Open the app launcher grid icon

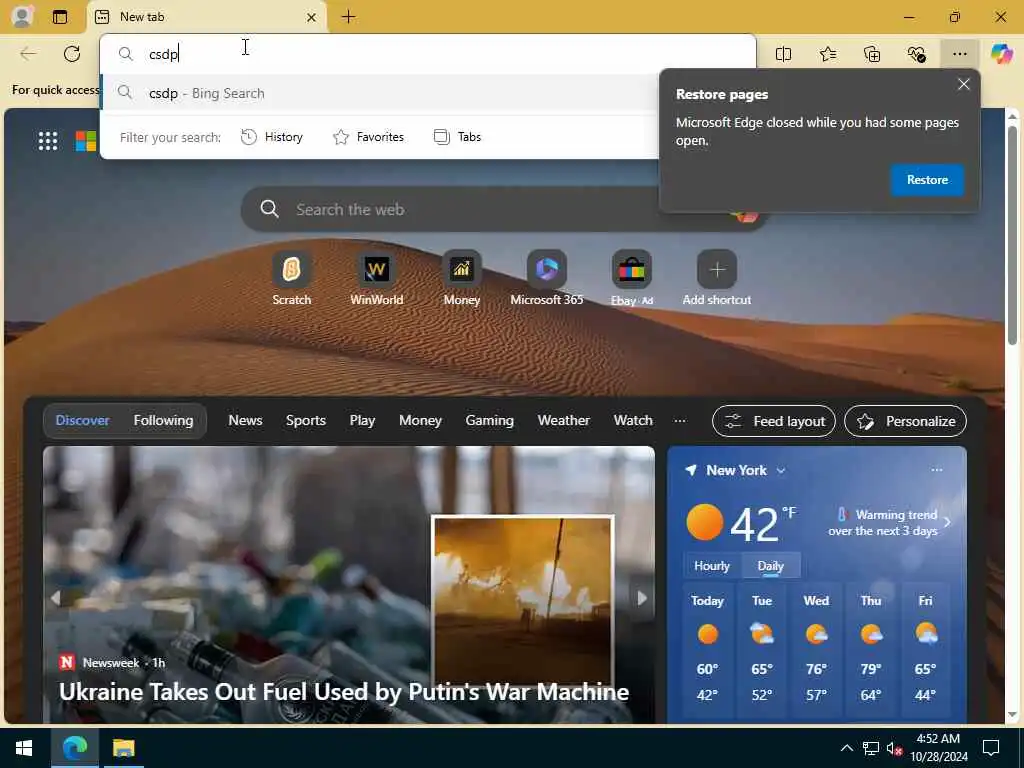48,140
